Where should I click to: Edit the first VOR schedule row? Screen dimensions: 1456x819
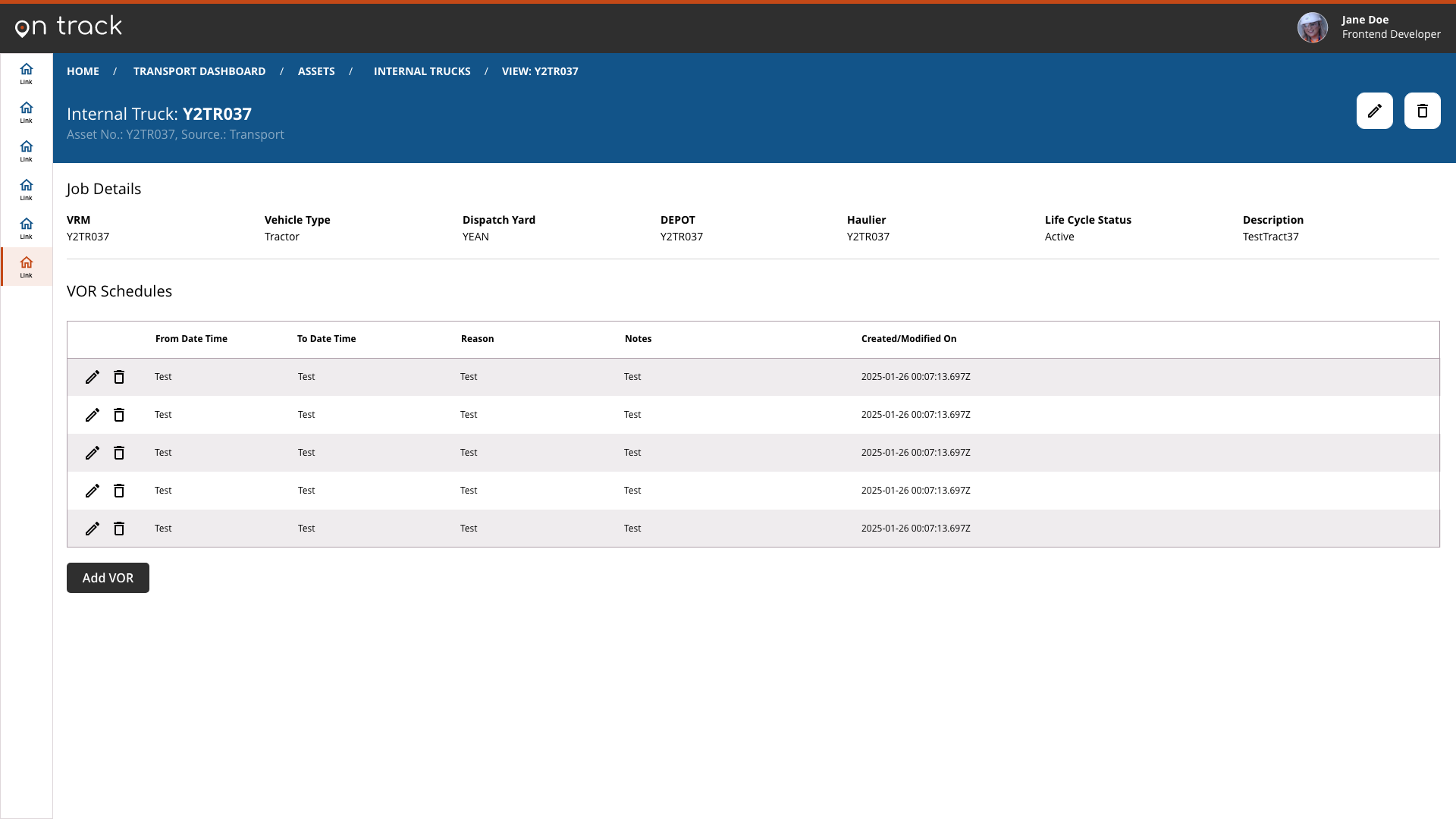93,377
